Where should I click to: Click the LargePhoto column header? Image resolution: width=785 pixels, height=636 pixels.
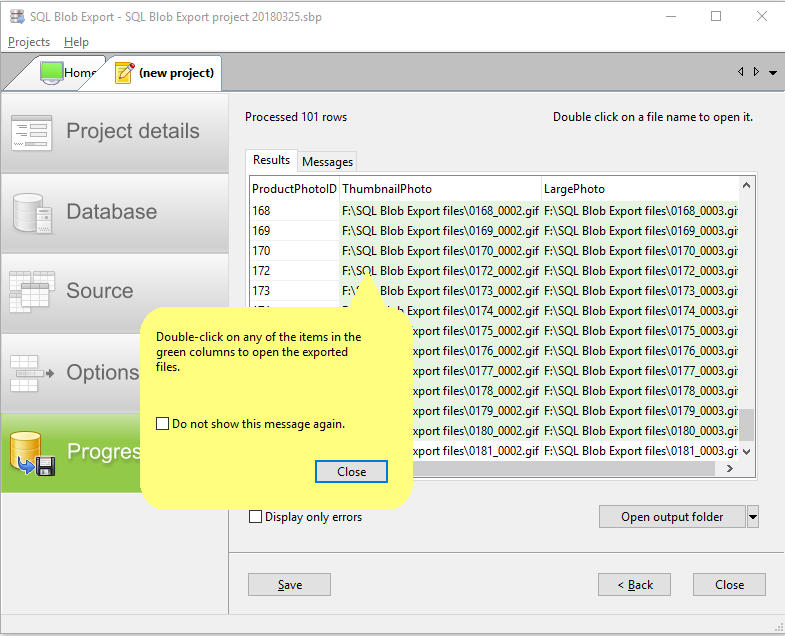point(640,189)
